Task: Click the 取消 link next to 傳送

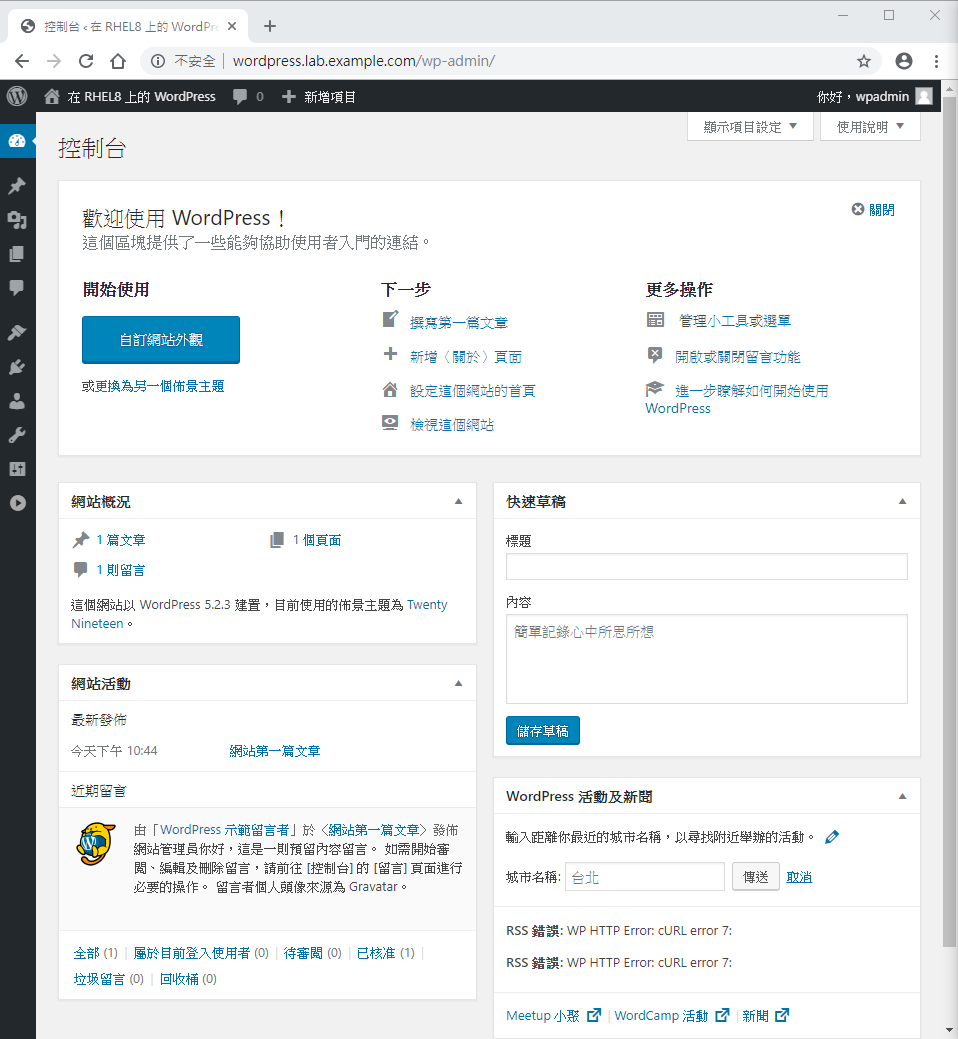Action: pos(799,877)
